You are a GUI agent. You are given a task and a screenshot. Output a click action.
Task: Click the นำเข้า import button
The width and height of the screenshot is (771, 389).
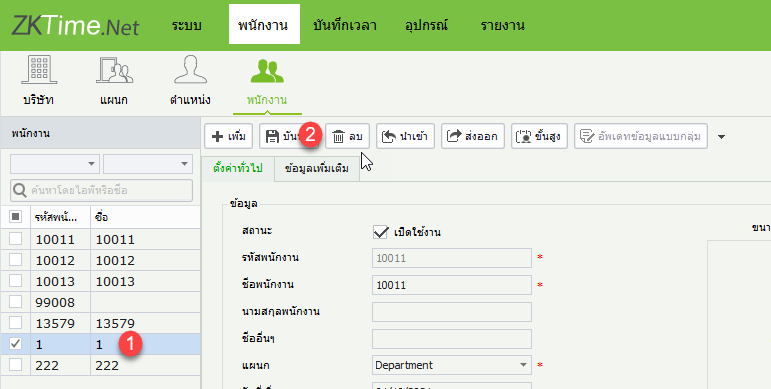click(405, 136)
